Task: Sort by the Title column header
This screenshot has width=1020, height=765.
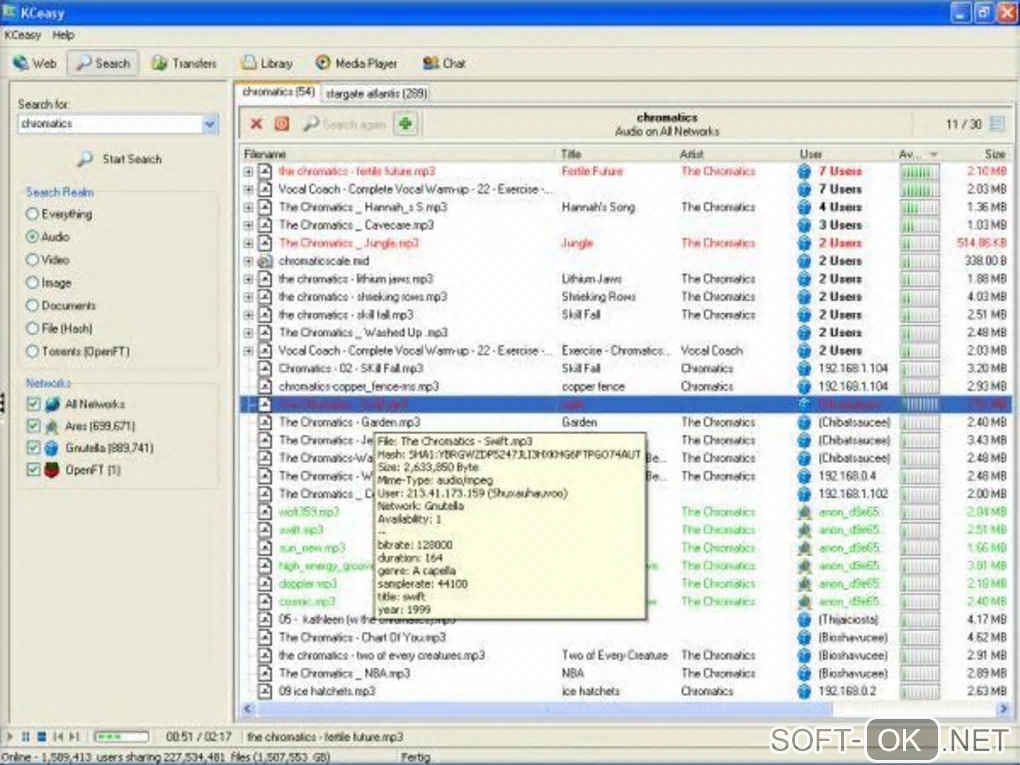Action: (x=617, y=154)
